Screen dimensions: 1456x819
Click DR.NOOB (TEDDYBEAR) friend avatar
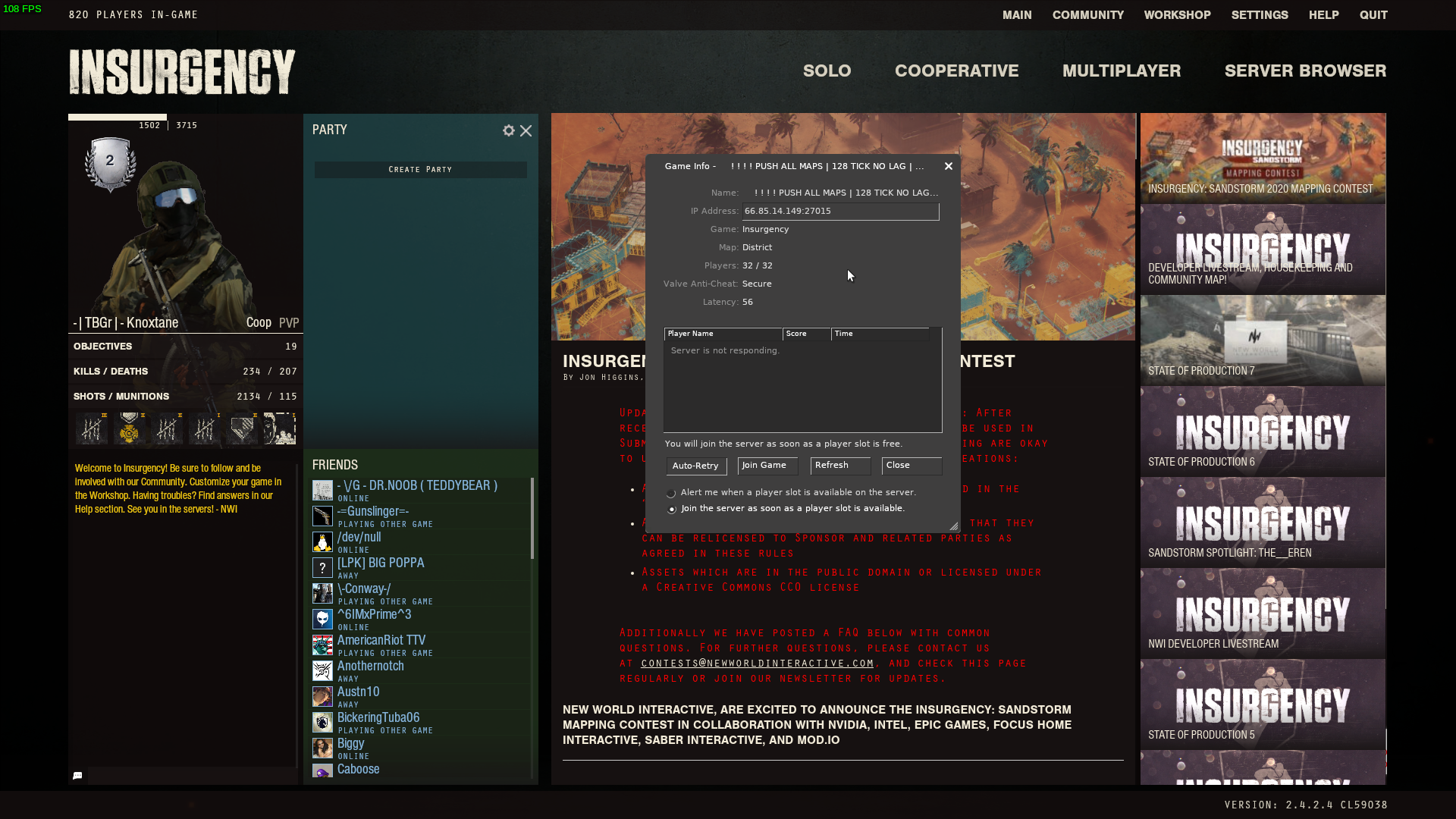322,490
